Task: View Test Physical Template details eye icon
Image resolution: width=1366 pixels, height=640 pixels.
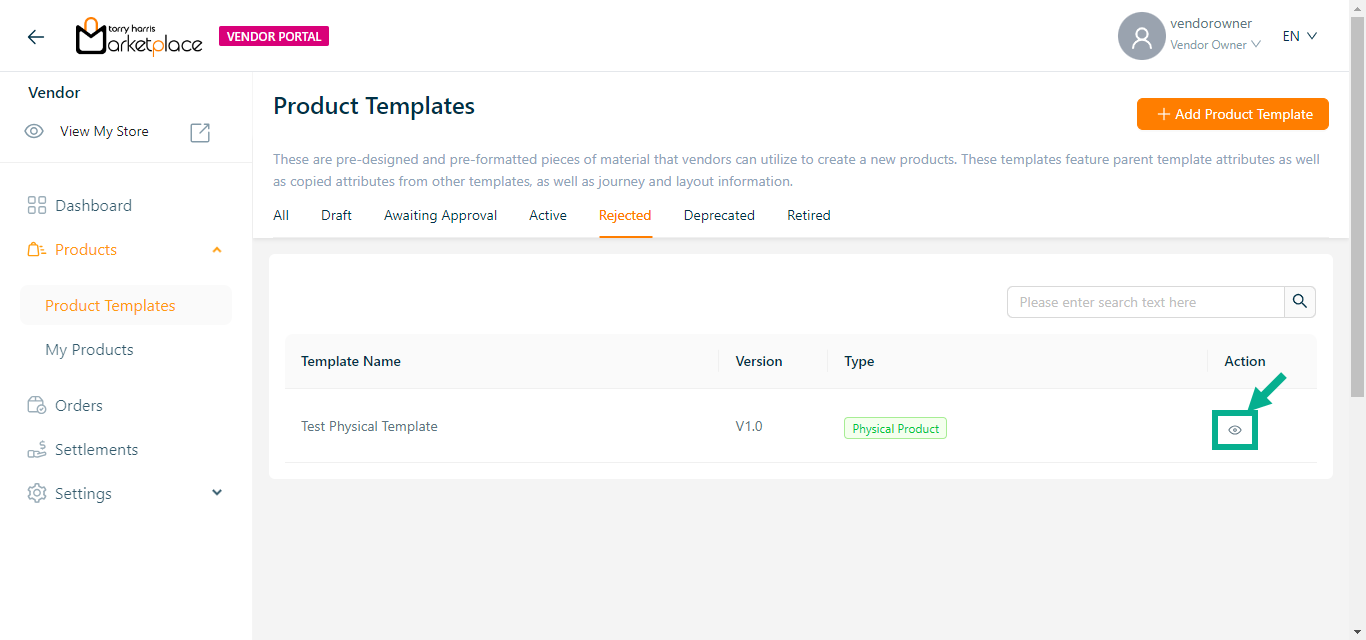Action: click(1235, 430)
